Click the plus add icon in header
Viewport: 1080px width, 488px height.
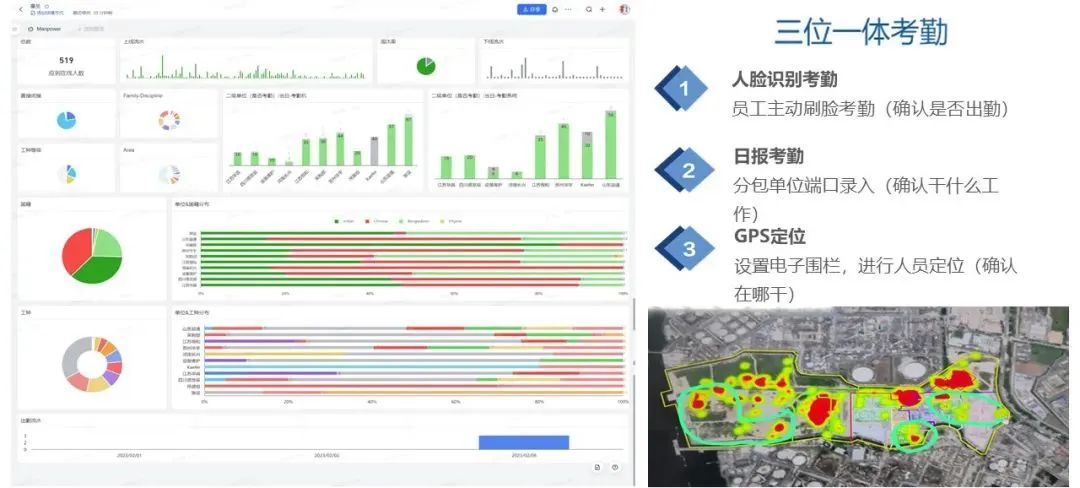click(602, 9)
